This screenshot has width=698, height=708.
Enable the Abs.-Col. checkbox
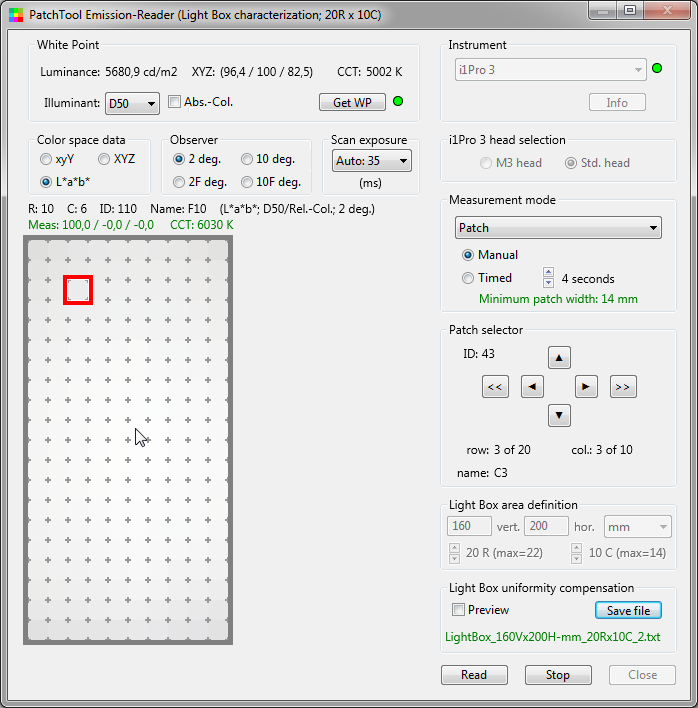pyautogui.click(x=175, y=102)
